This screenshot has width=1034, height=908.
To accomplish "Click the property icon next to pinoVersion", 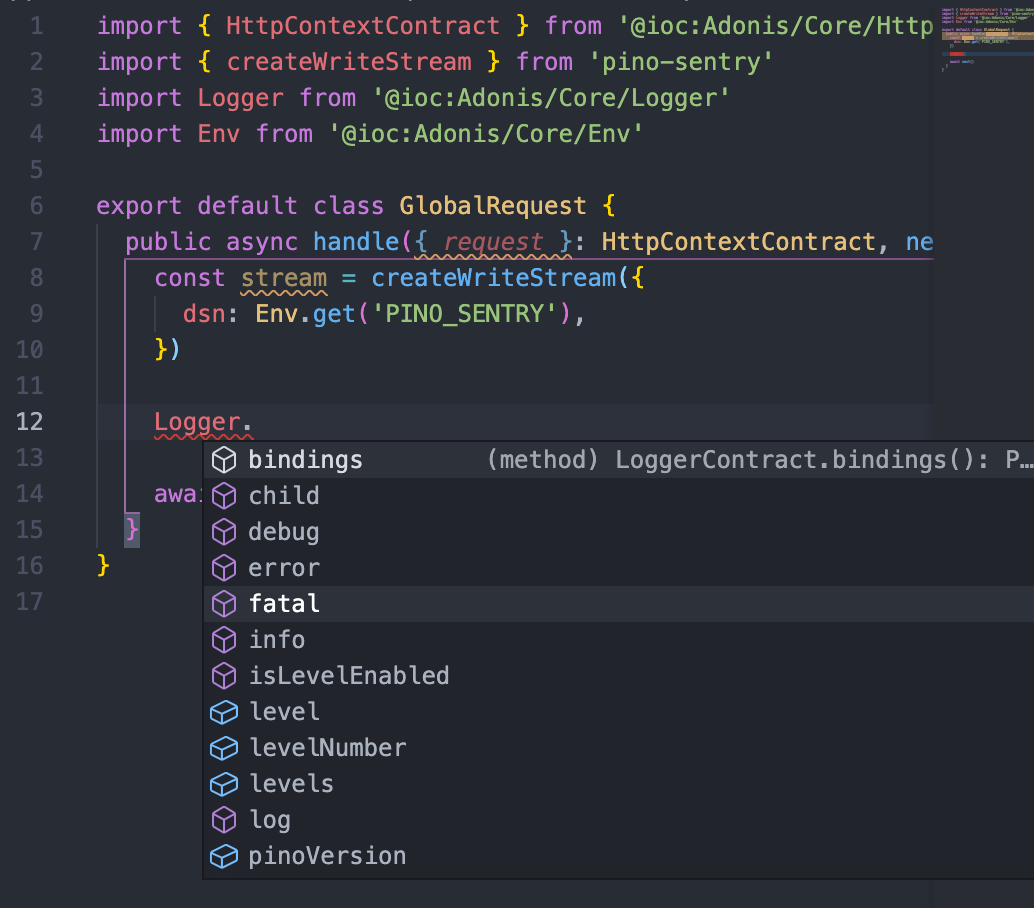I will coord(223,855).
